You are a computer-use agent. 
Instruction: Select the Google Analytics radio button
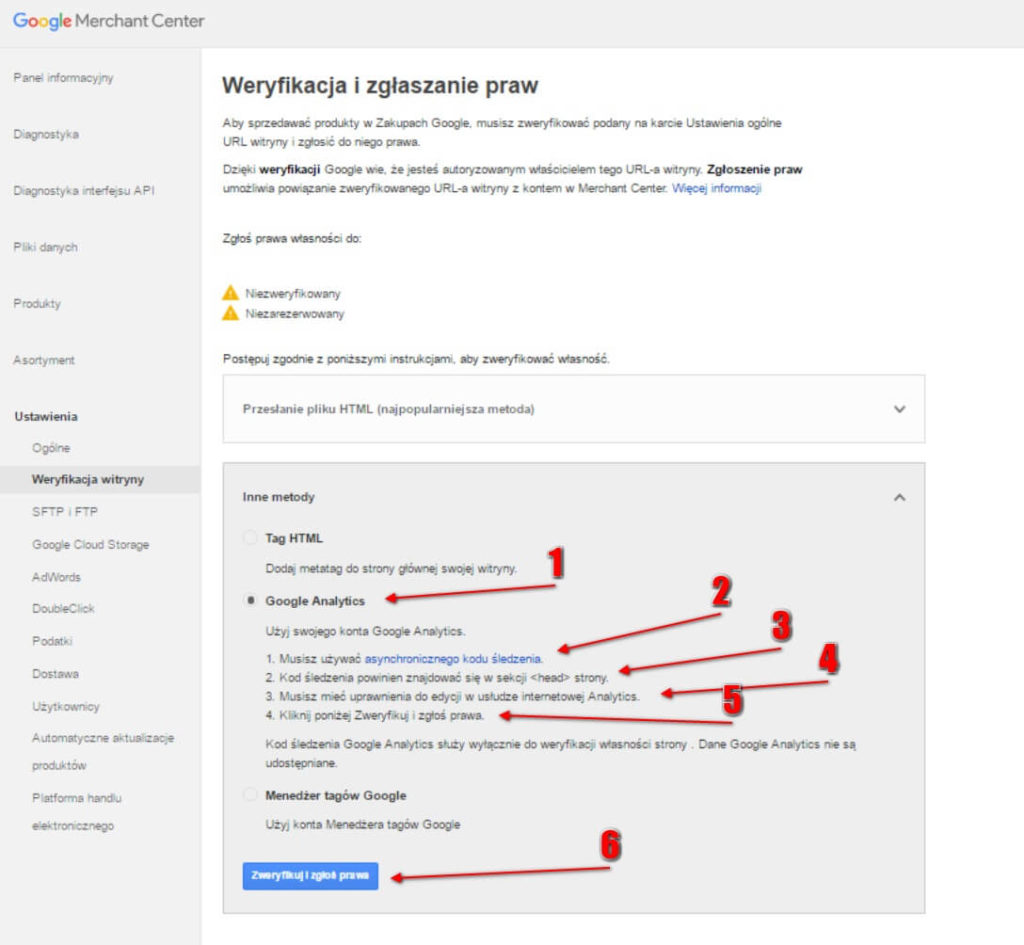[250, 600]
